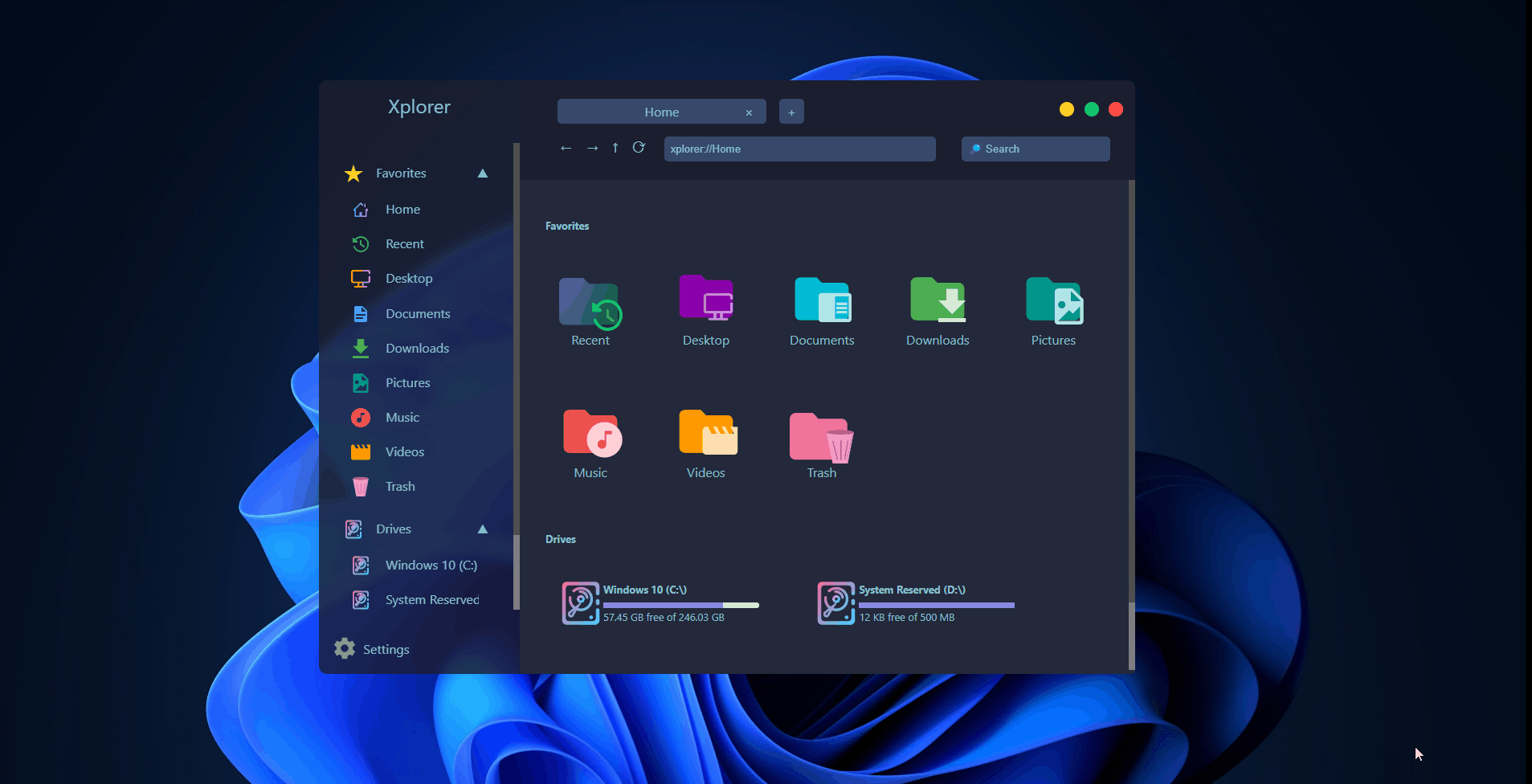Image resolution: width=1532 pixels, height=784 pixels.
Task: Open the Pictures folder in main pane
Action: pos(1054,300)
